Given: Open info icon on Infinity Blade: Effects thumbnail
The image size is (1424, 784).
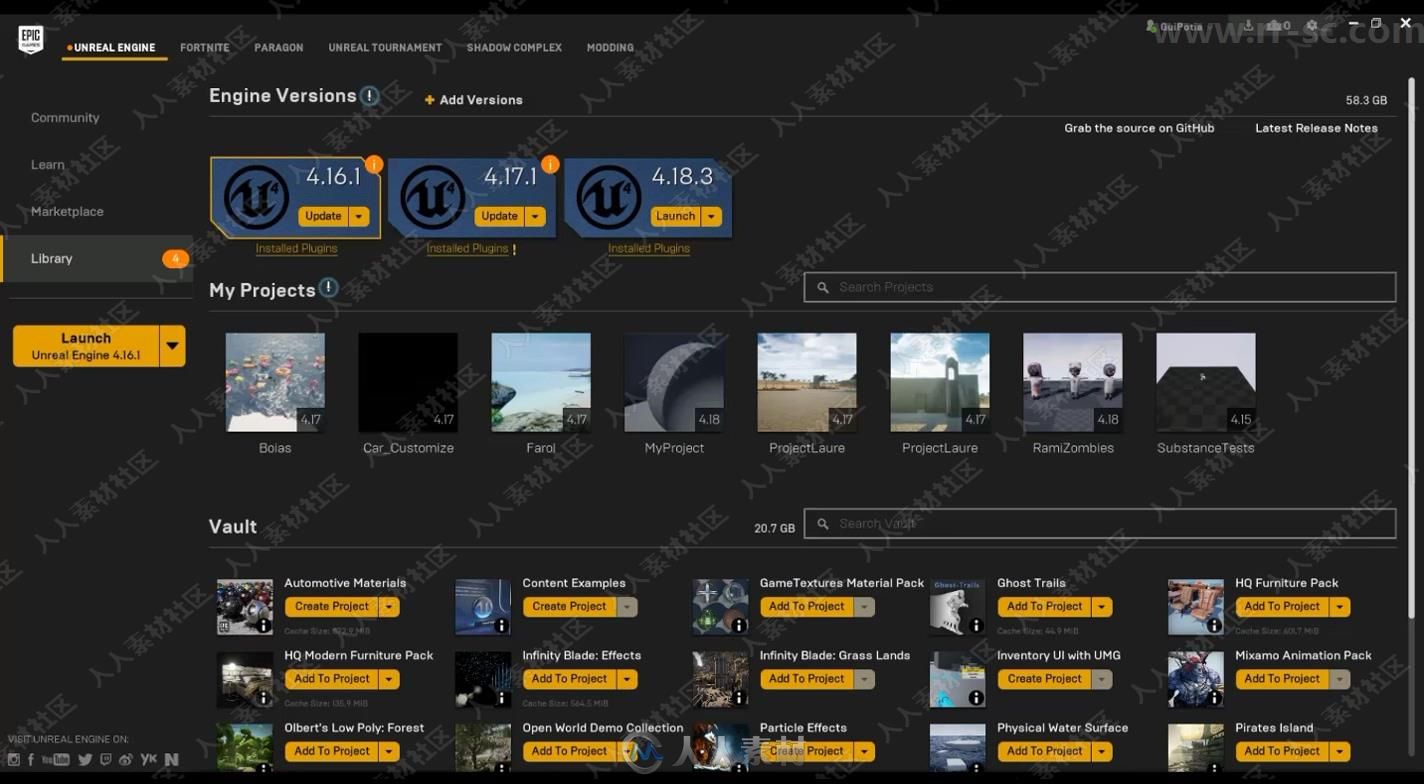Looking at the screenshot, I should tap(501, 698).
